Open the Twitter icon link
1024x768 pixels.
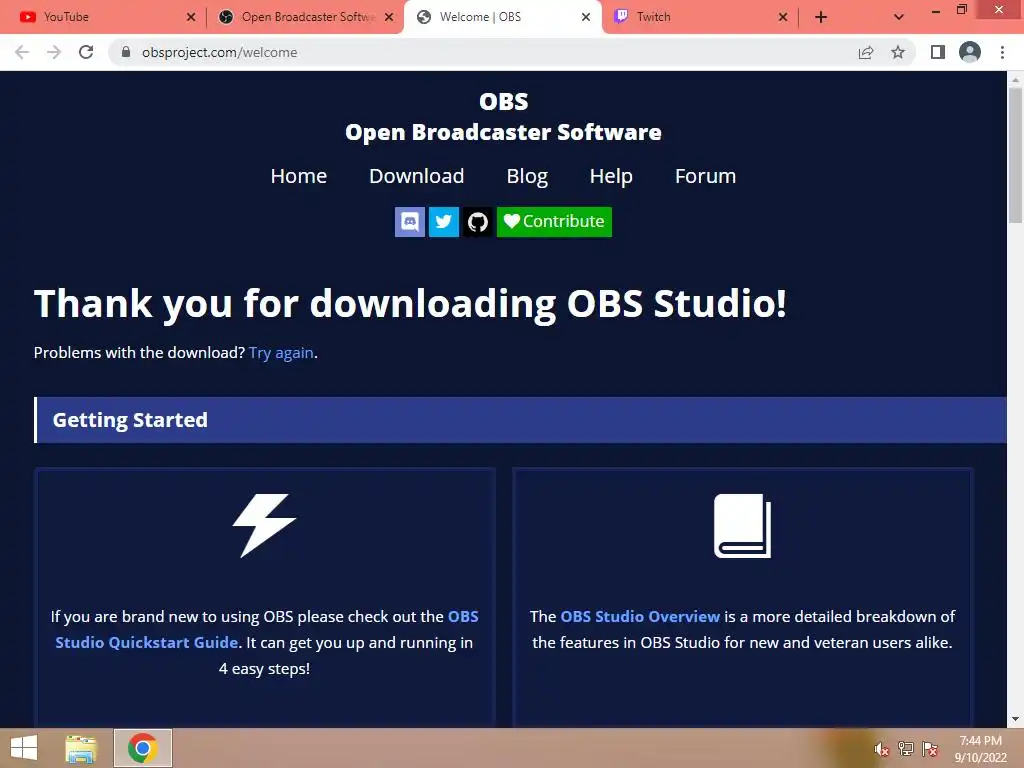pos(443,222)
